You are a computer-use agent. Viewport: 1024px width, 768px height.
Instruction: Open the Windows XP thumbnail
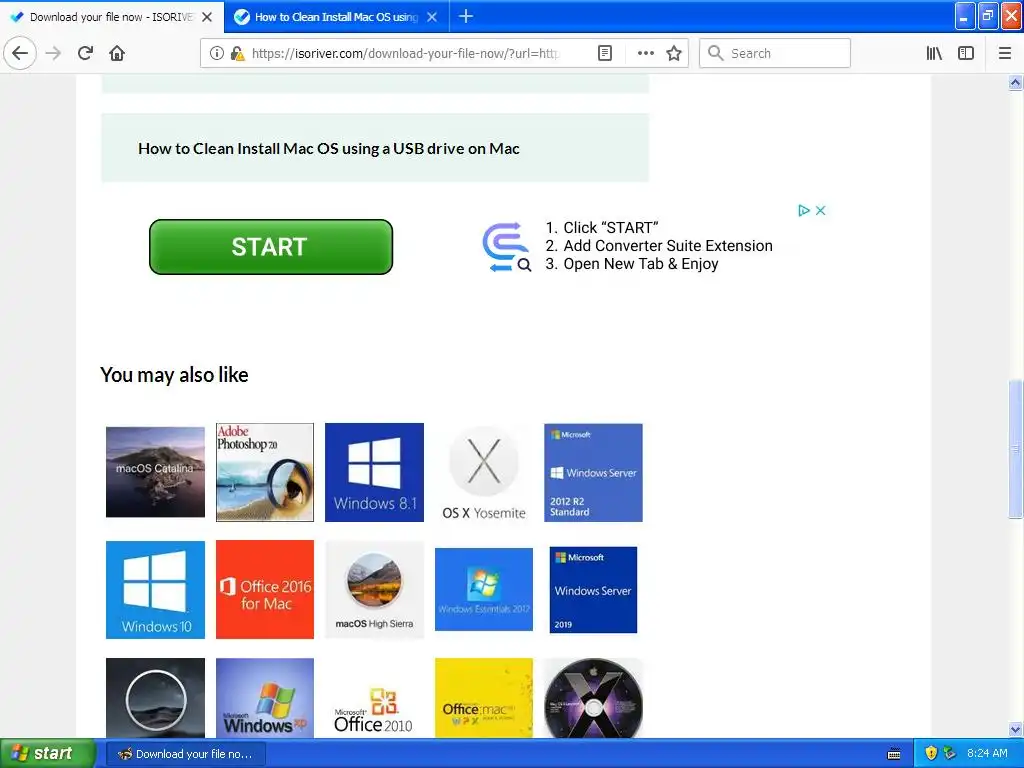[264, 698]
